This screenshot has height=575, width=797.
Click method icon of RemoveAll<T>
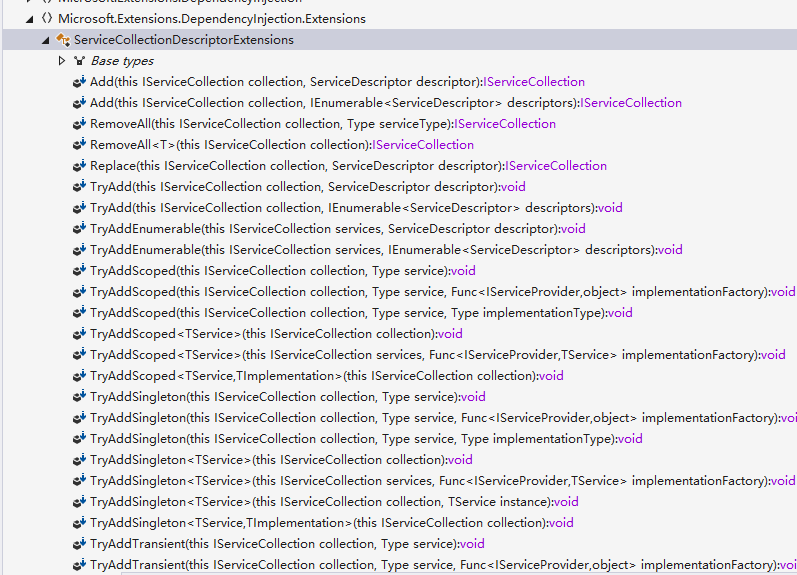[x=79, y=145]
